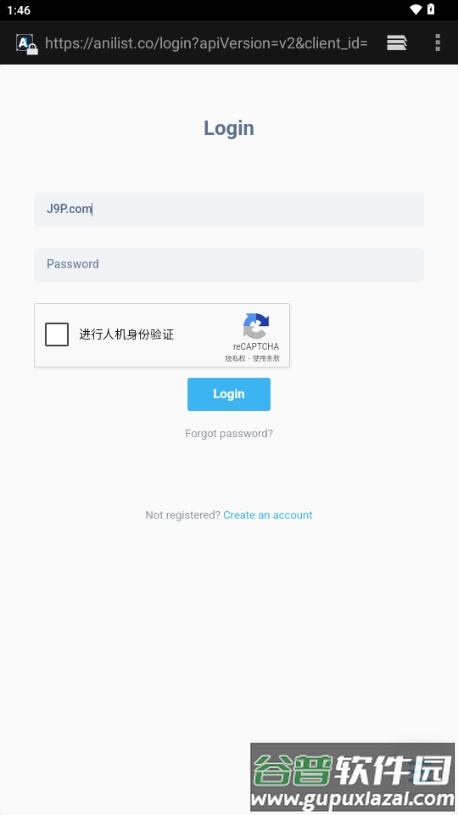This screenshot has height=815, width=458.
Task: Click the Not registered? text
Action: (183, 515)
